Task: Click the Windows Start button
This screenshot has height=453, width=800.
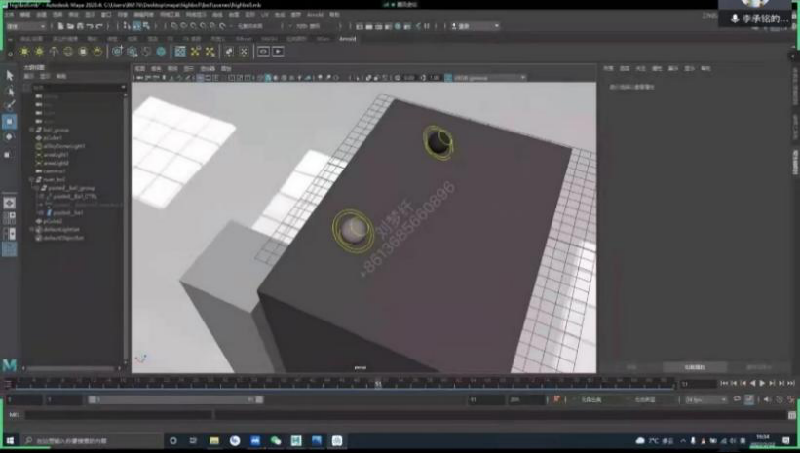Action: tap(9, 440)
